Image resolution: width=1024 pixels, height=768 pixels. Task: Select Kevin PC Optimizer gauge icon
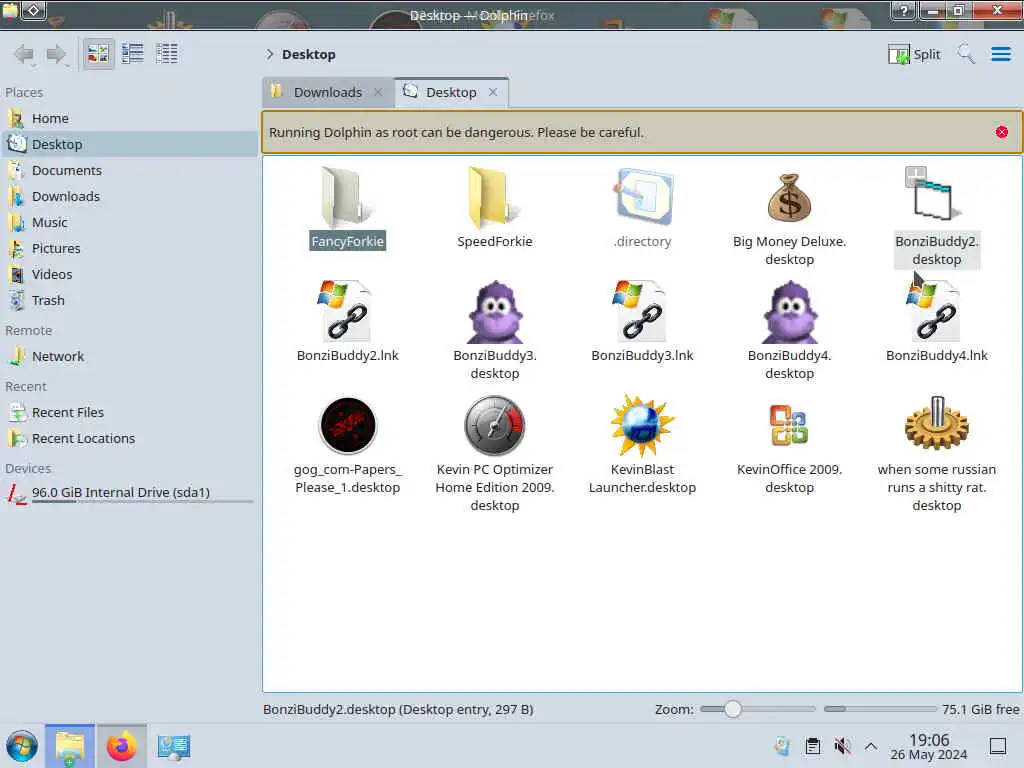pos(494,425)
